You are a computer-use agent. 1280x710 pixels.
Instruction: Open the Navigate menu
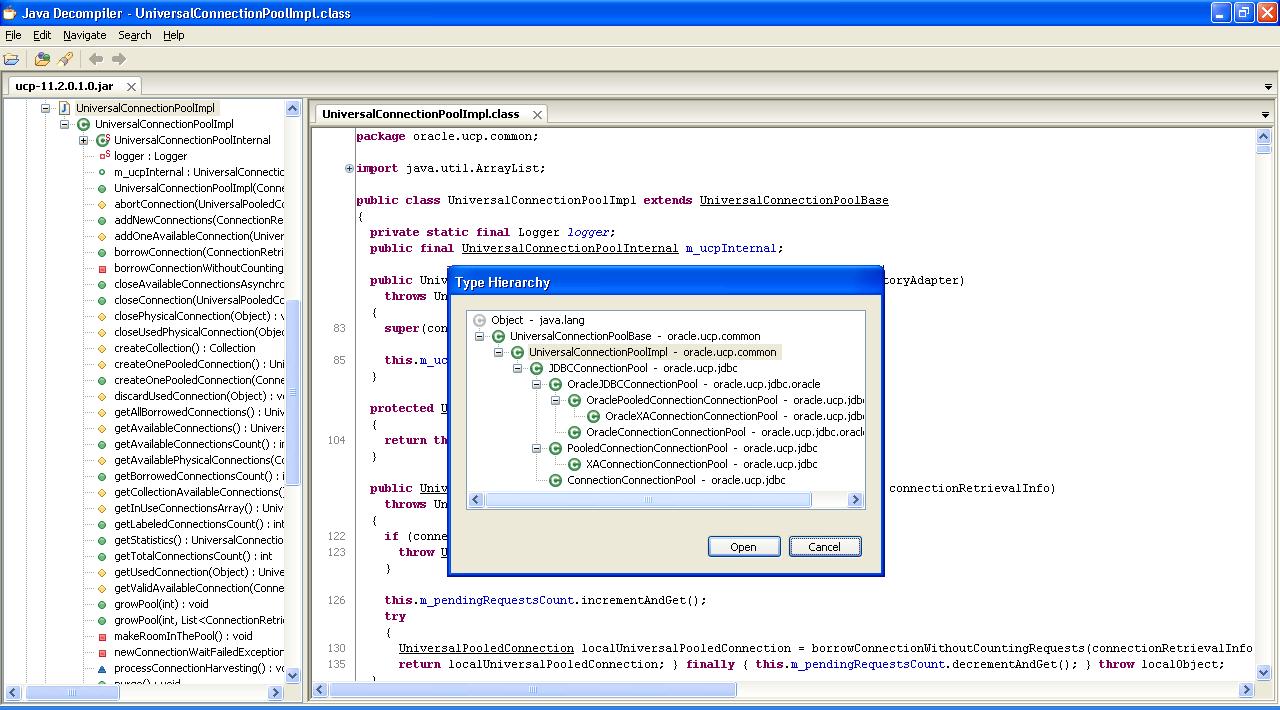point(84,35)
